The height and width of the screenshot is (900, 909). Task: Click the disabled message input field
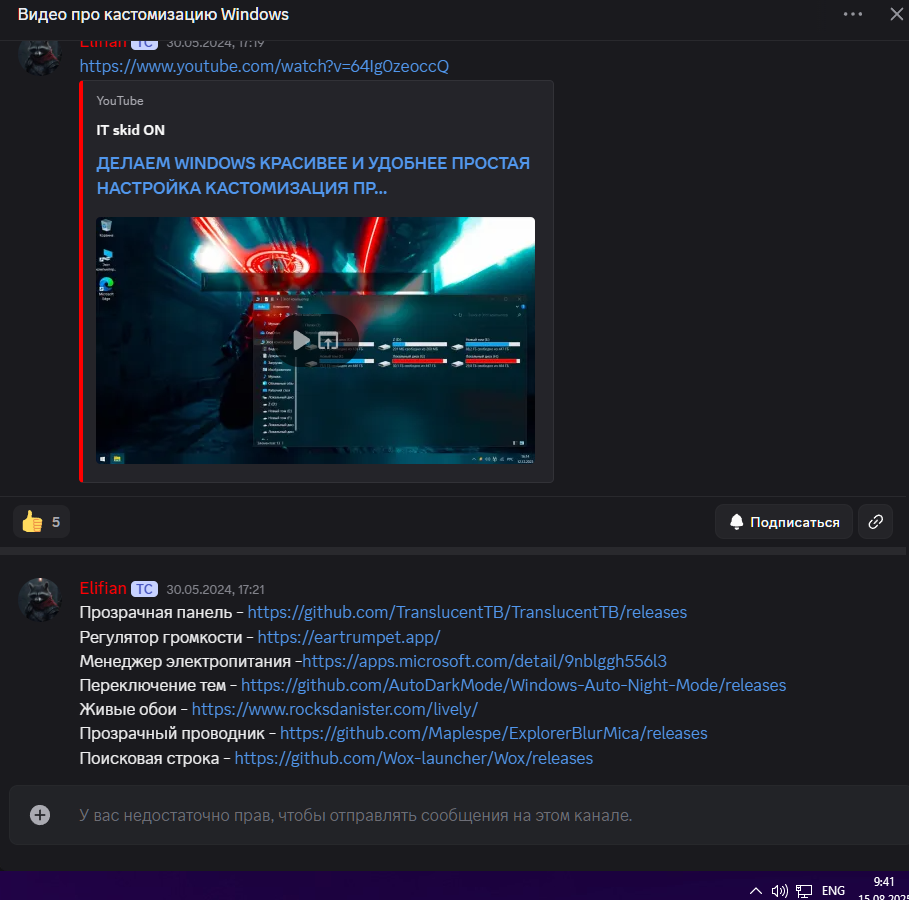point(459,815)
